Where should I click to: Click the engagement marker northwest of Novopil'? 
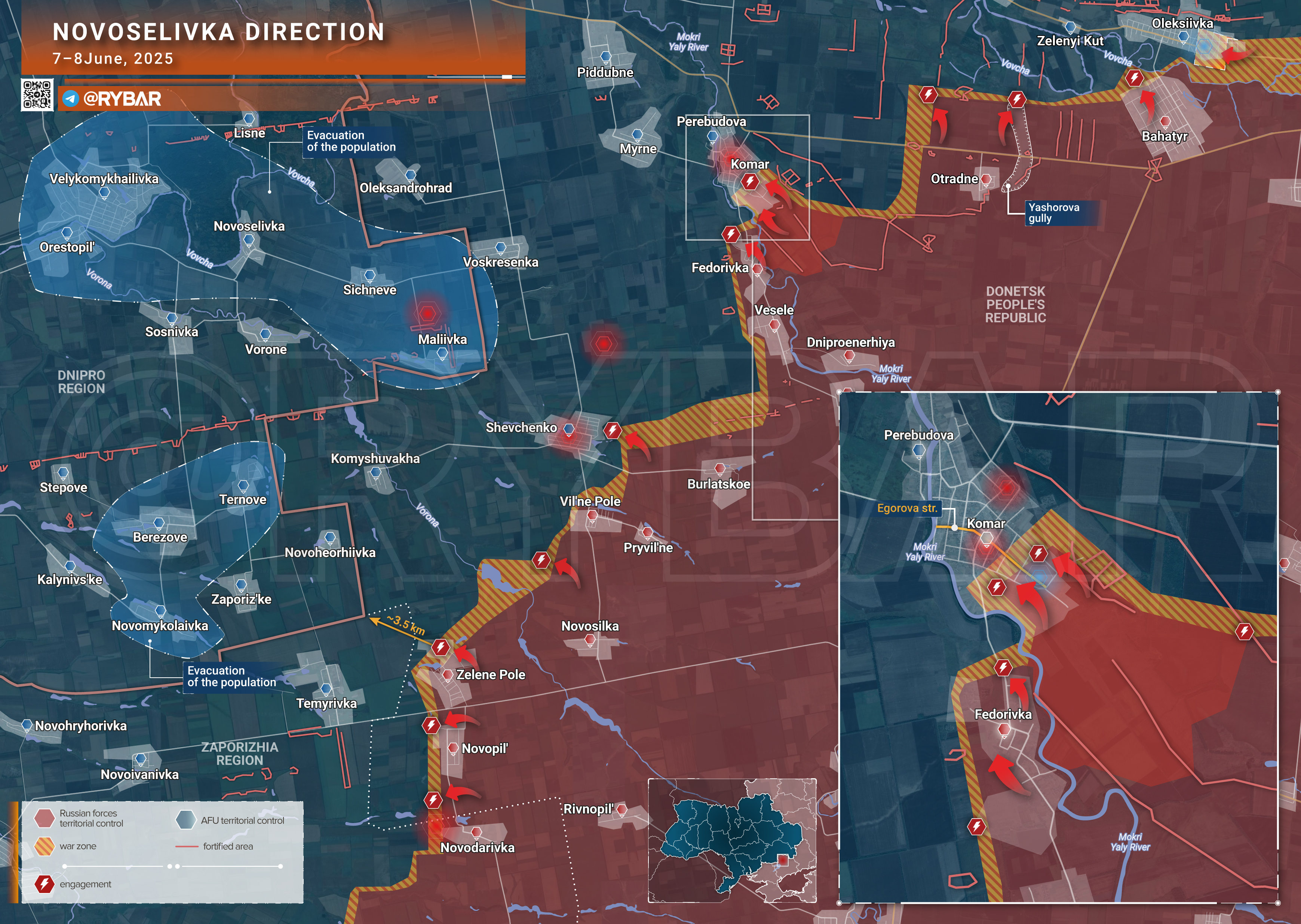tap(431, 726)
